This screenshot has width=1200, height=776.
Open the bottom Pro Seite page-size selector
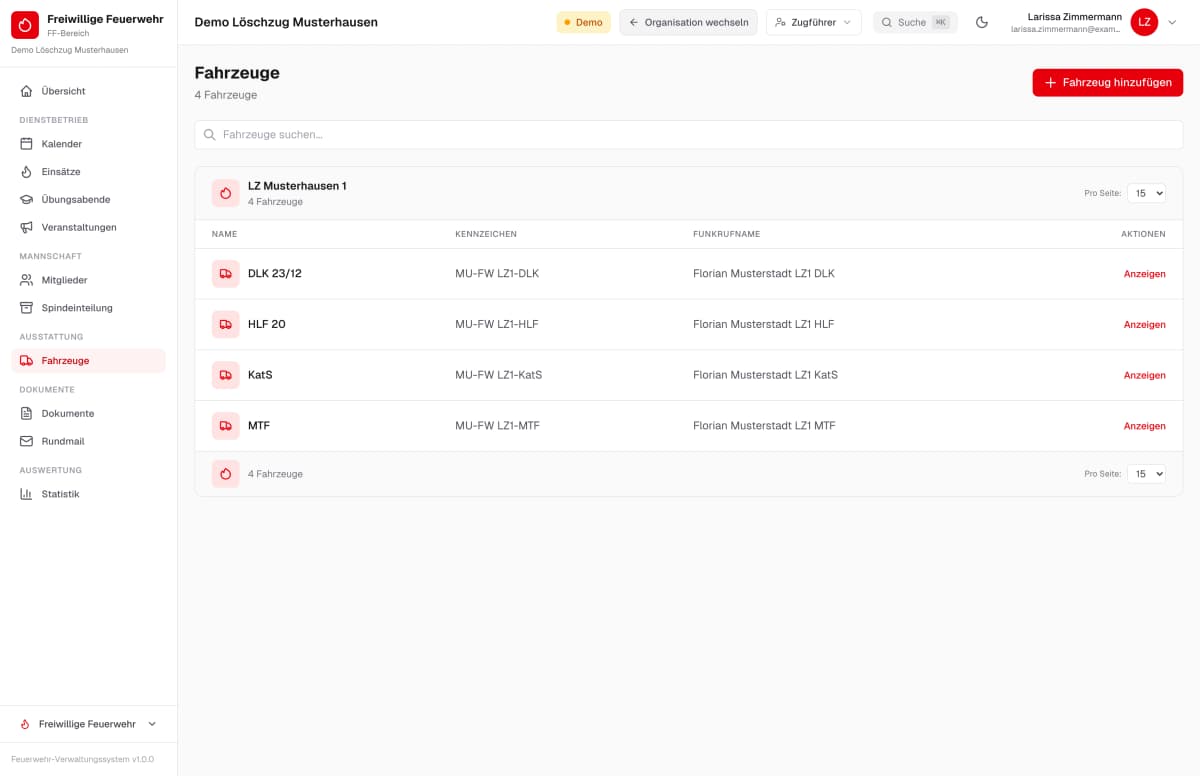pyautogui.click(x=1146, y=474)
